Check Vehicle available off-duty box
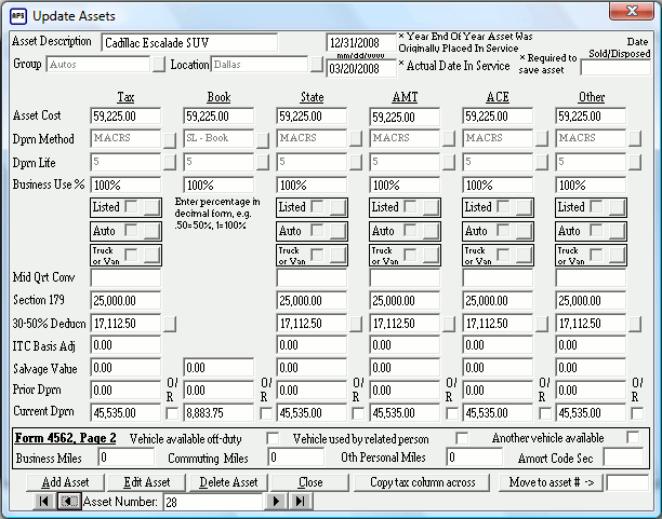662x519 pixels. (x=272, y=438)
